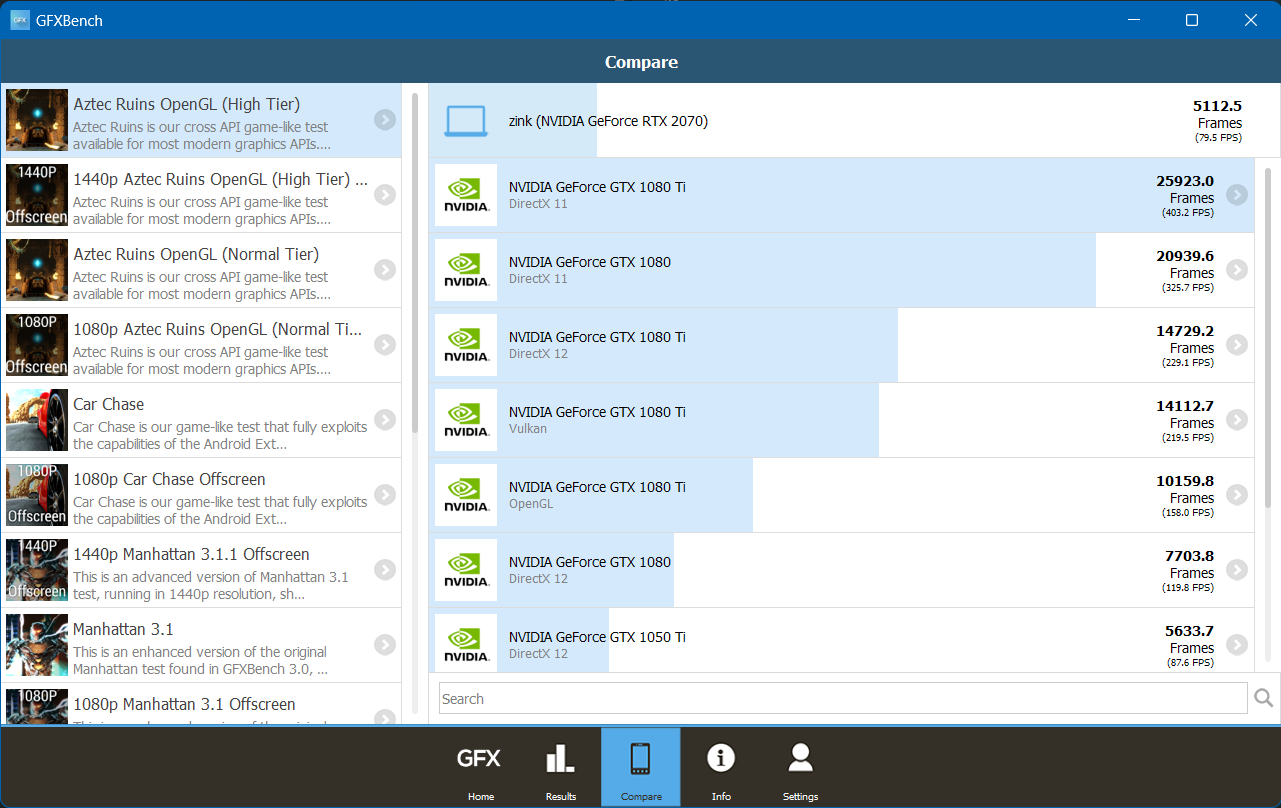Open arrow for GTX 1080 Ti DirectX 11 result
The width and height of the screenshot is (1281, 808).
coord(1237,195)
